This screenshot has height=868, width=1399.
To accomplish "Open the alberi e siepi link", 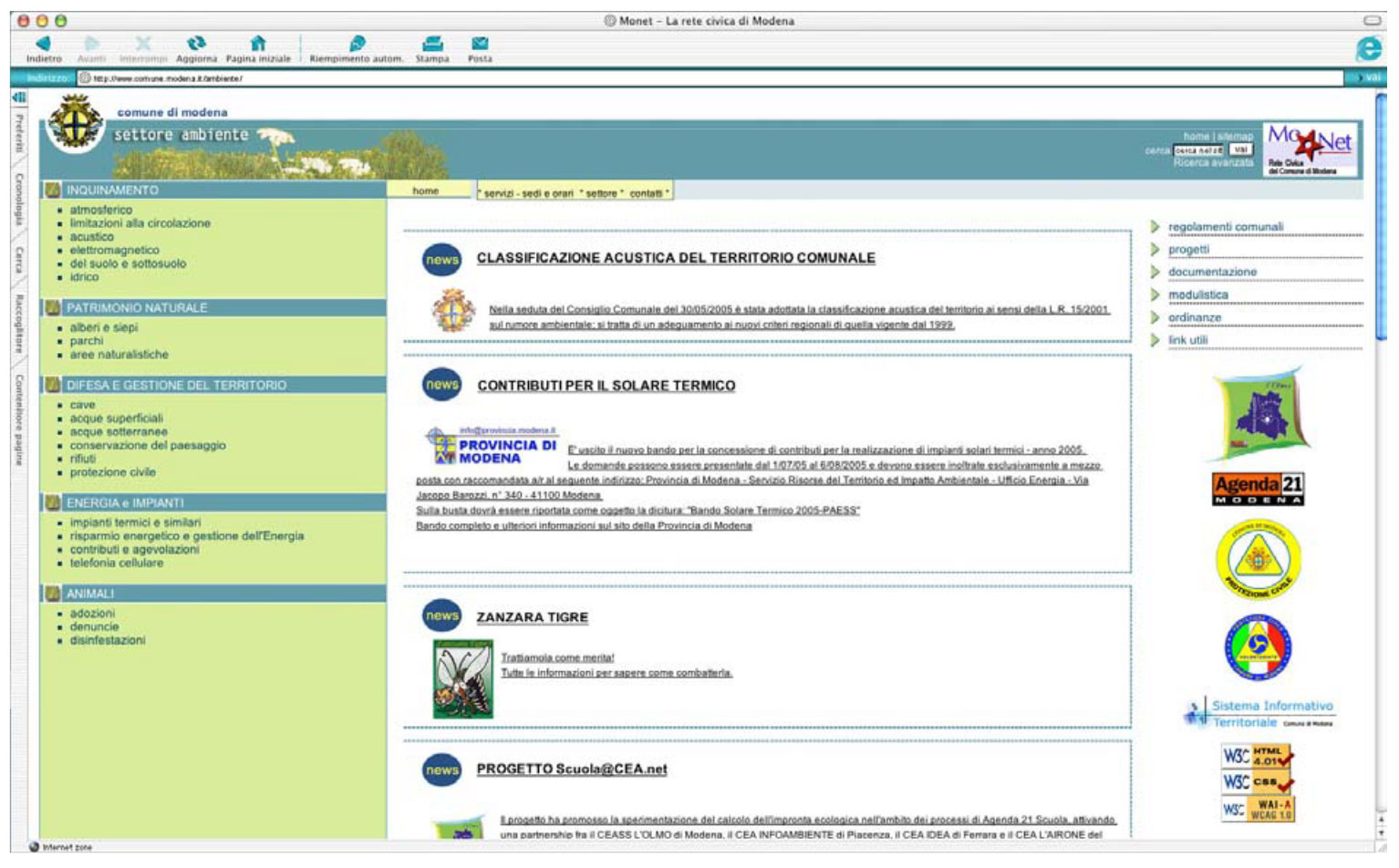I will coord(104,328).
